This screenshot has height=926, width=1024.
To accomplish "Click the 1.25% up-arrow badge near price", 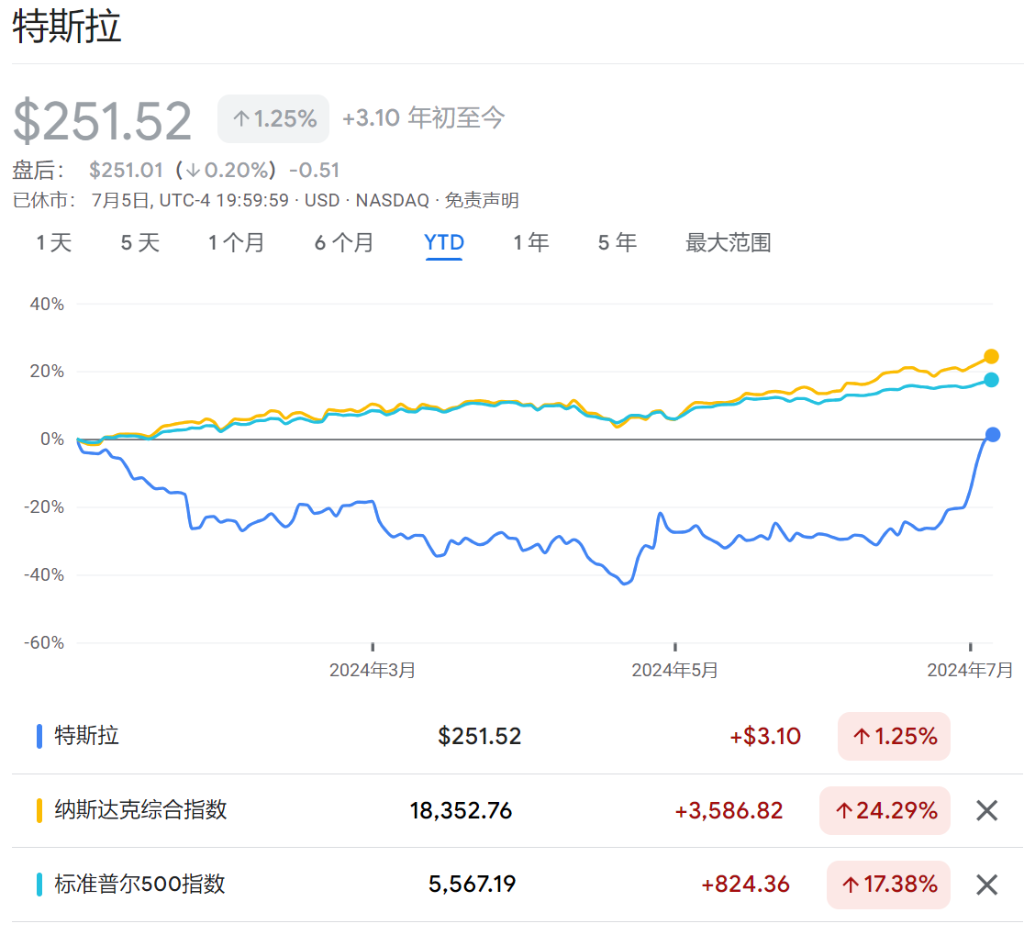I will tap(273, 119).
